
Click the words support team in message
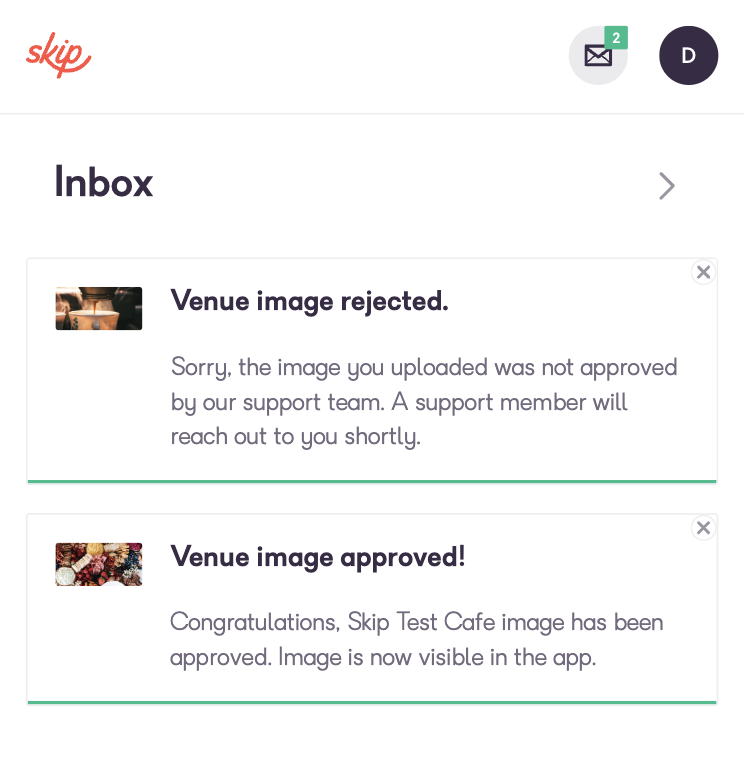click(x=314, y=403)
